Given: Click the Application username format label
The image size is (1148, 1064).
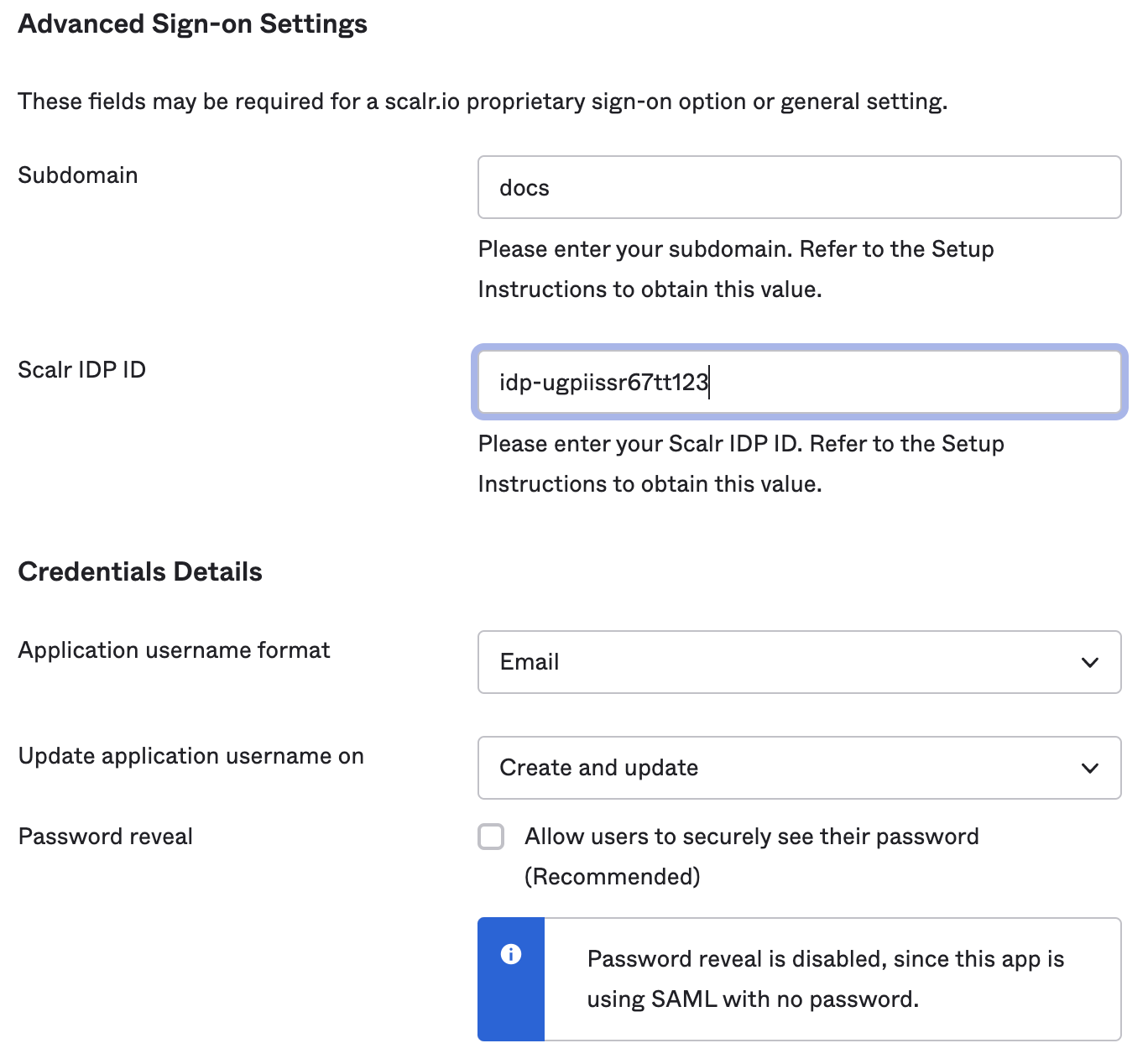Looking at the screenshot, I should click(x=175, y=650).
